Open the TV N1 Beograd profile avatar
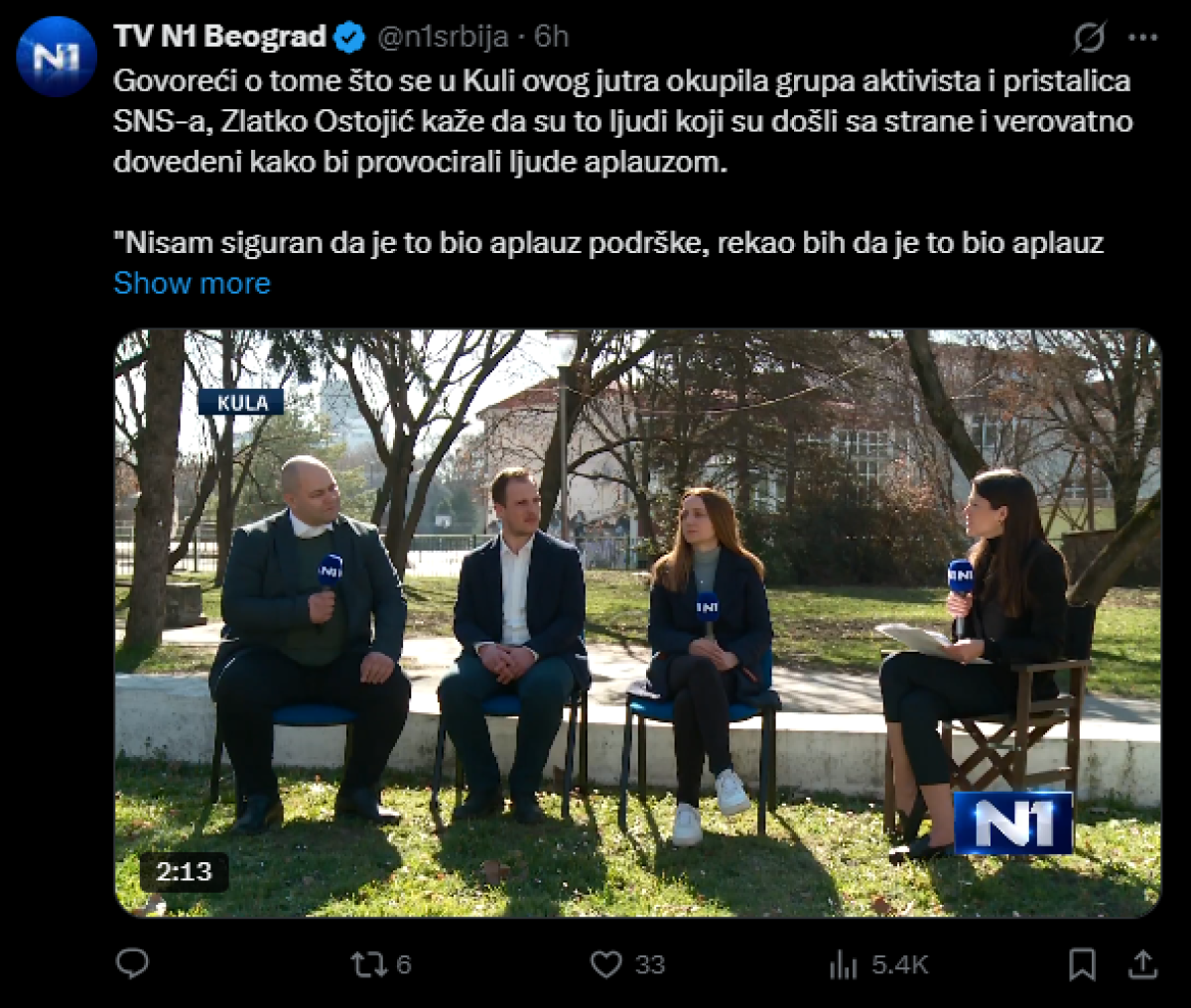The height and width of the screenshot is (1008, 1191). (x=57, y=57)
